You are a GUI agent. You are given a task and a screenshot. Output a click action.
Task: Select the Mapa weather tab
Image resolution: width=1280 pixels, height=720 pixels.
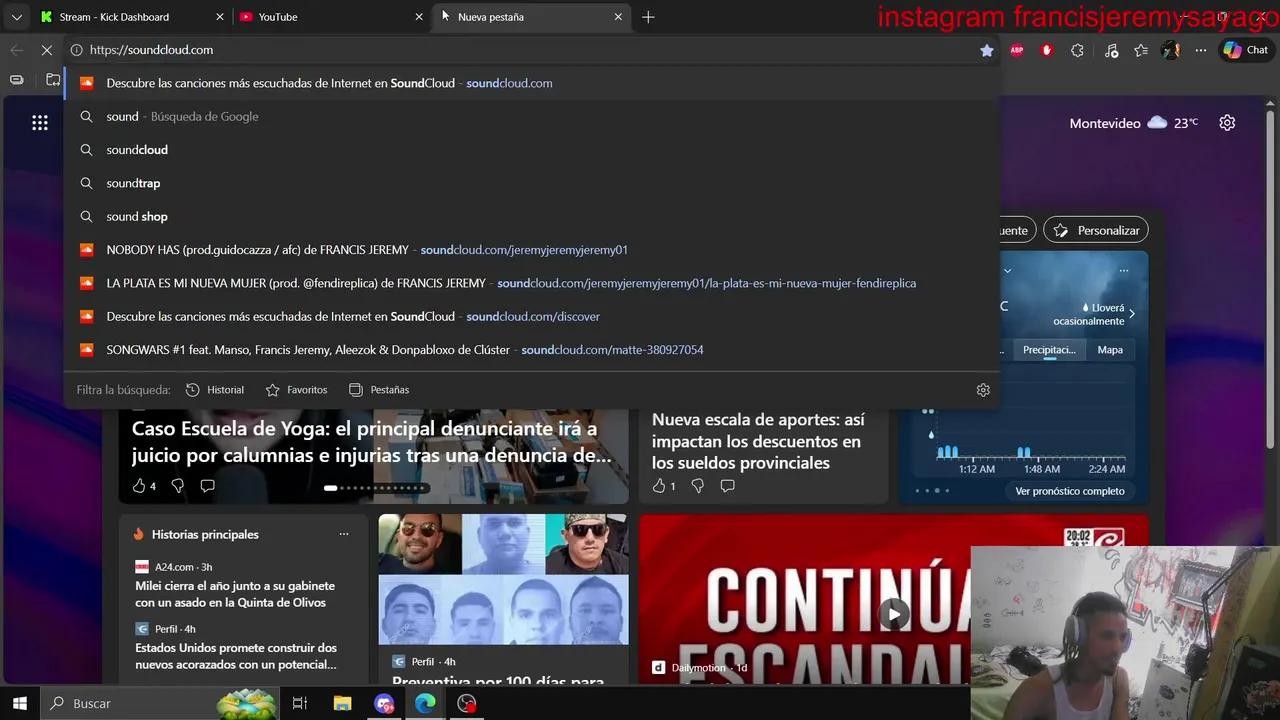[x=1110, y=350]
